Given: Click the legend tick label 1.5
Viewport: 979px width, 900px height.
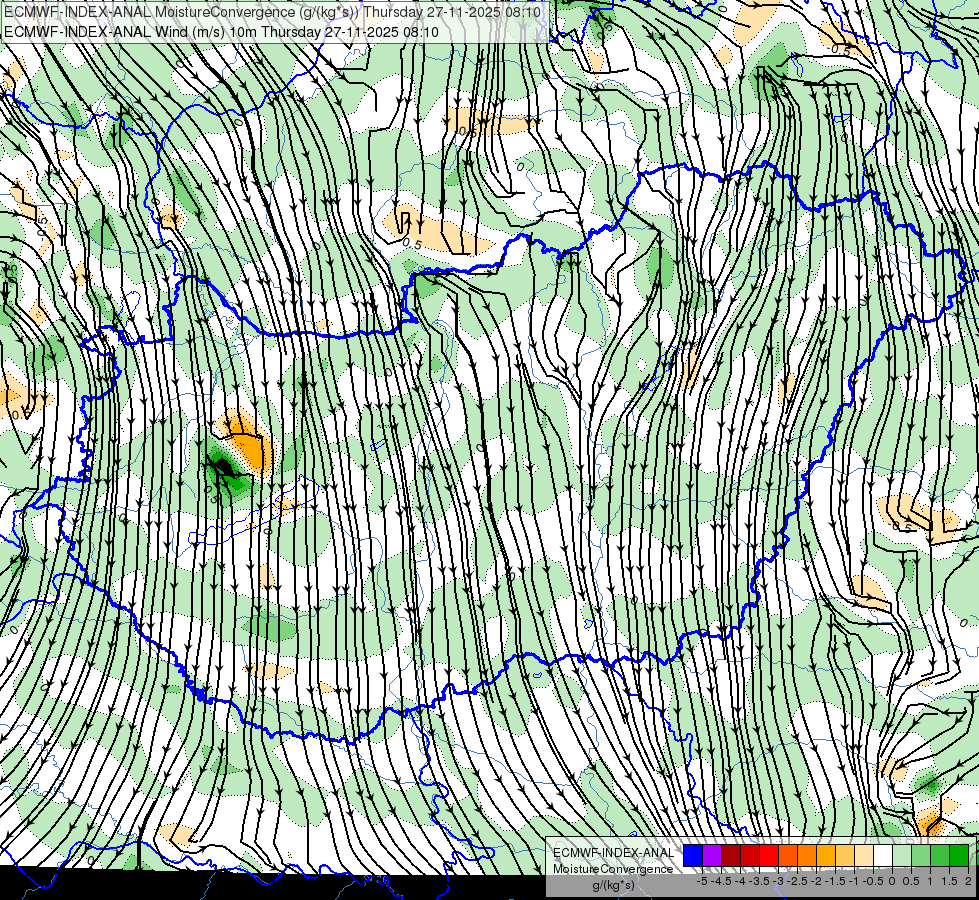Looking at the screenshot, I should tap(949, 881).
